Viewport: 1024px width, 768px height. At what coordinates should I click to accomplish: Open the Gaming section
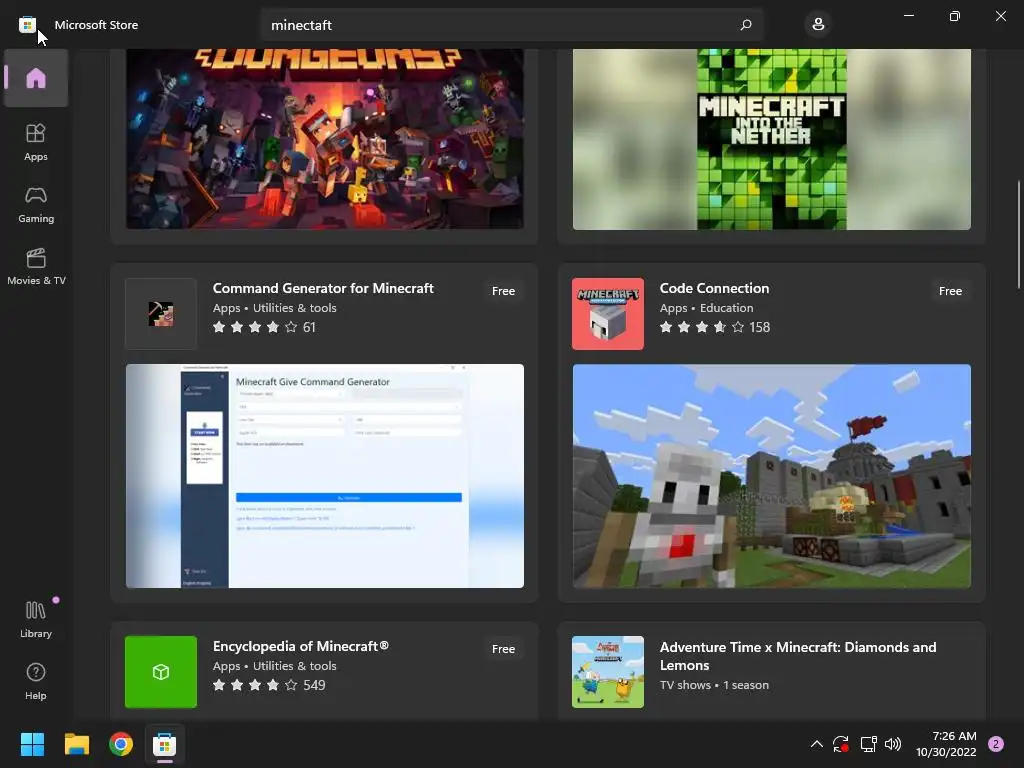(x=36, y=204)
